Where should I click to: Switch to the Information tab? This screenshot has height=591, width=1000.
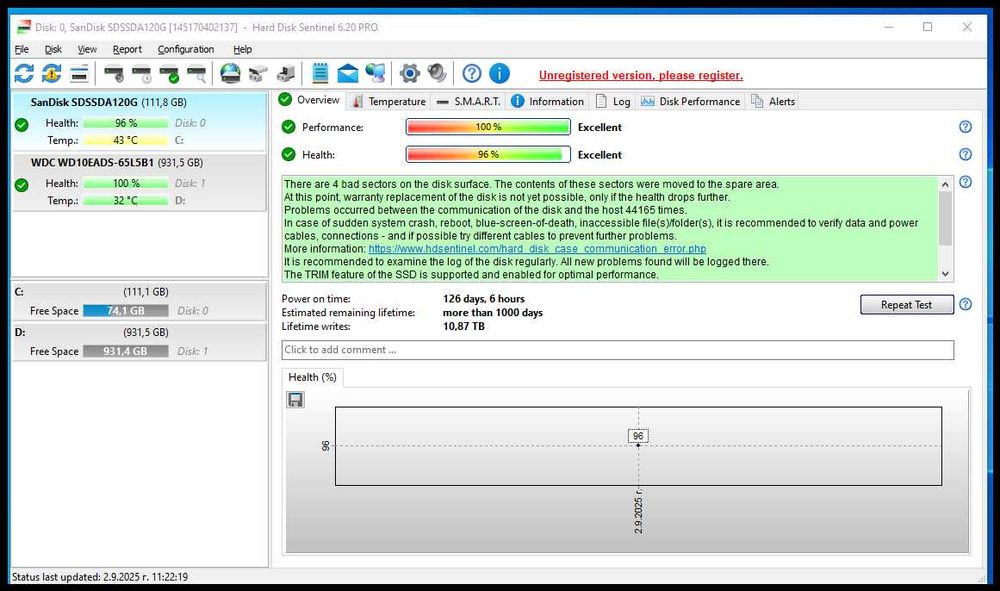point(548,101)
